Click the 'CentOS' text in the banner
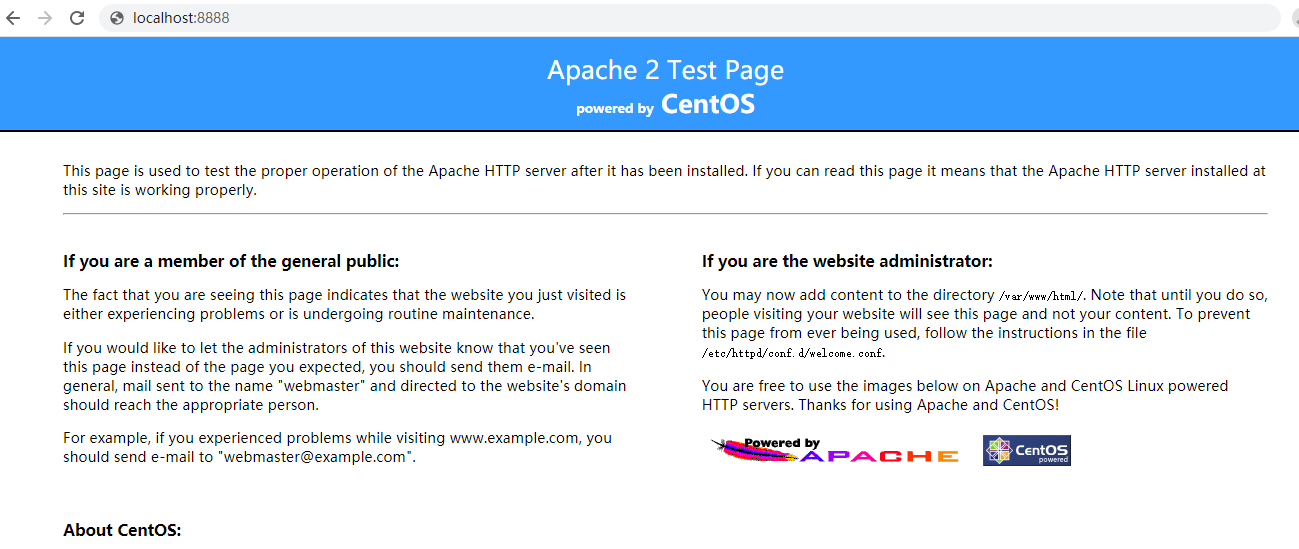Viewport: 1299px width, 549px height. (708, 104)
